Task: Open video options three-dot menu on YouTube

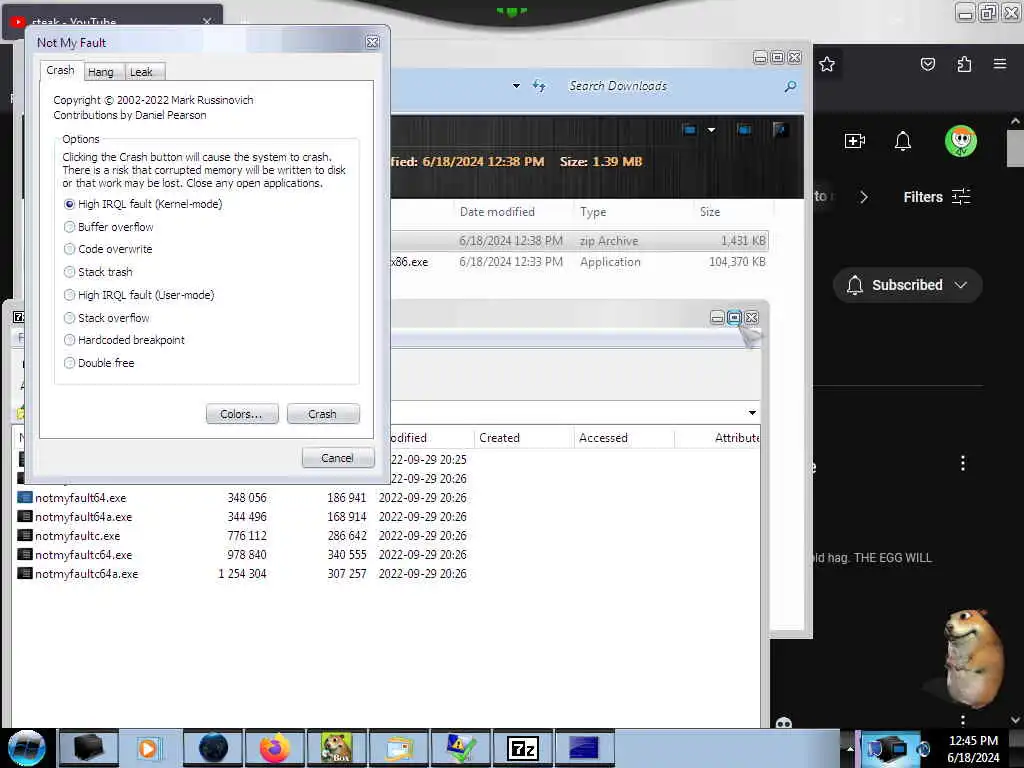Action: (963, 463)
